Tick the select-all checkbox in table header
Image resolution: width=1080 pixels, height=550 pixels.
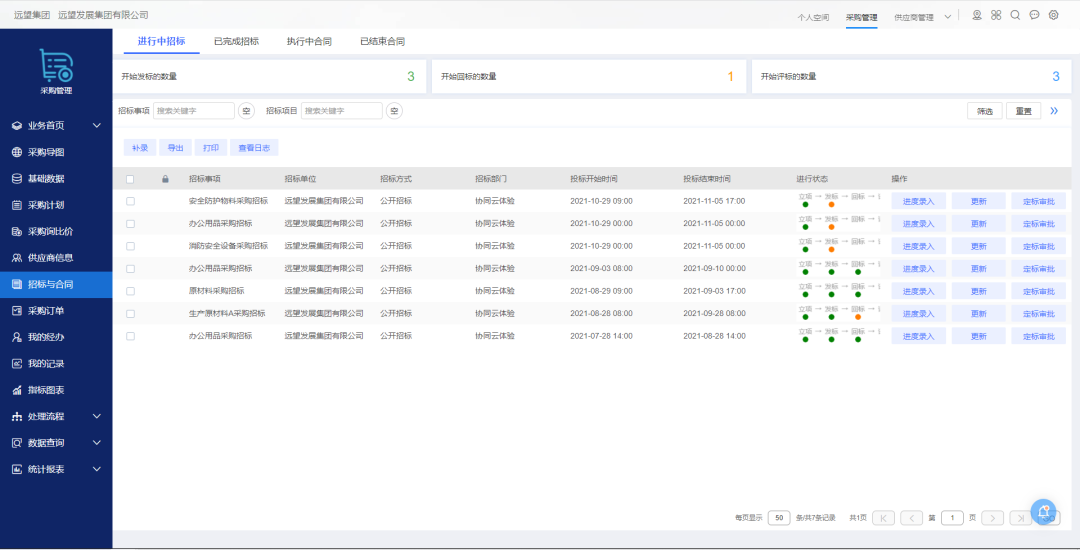[130, 179]
